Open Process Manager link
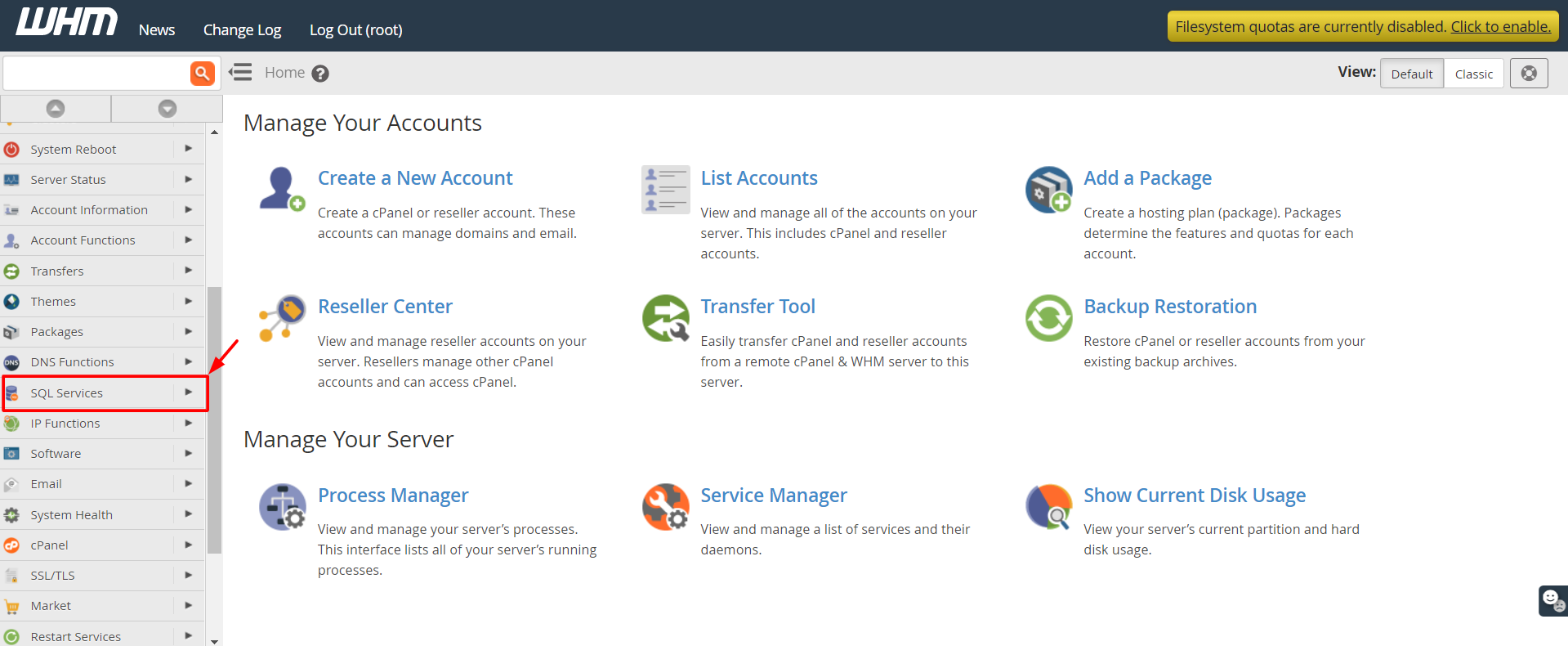The width and height of the screenshot is (1568, 646). pyautogui.click(x=393, y=496)
